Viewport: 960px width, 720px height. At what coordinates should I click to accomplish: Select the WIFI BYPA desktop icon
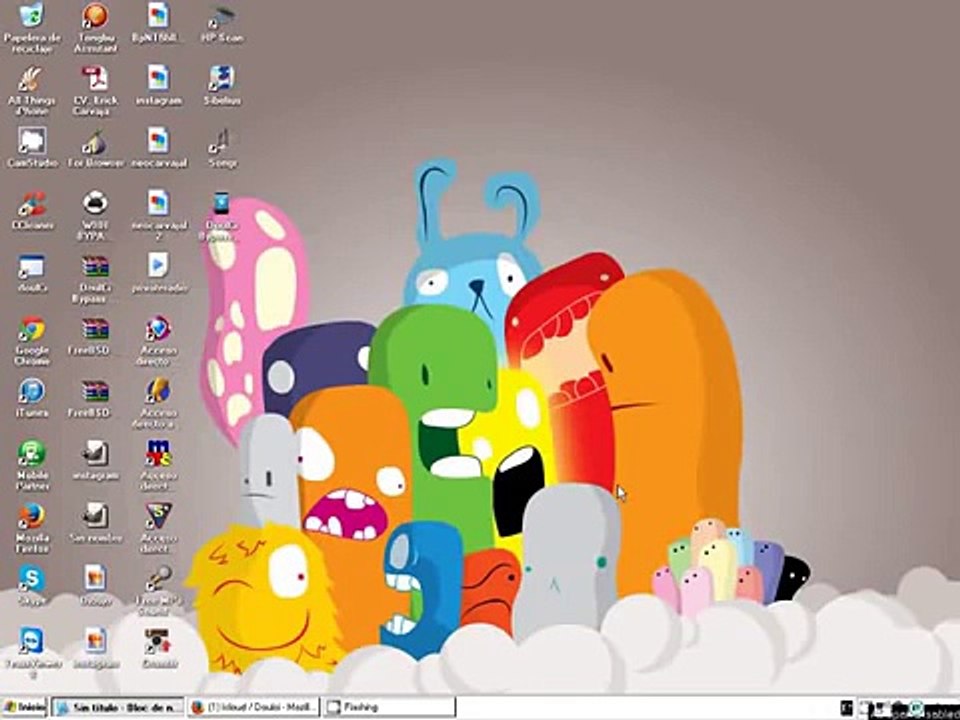click(x=96, y=216)
